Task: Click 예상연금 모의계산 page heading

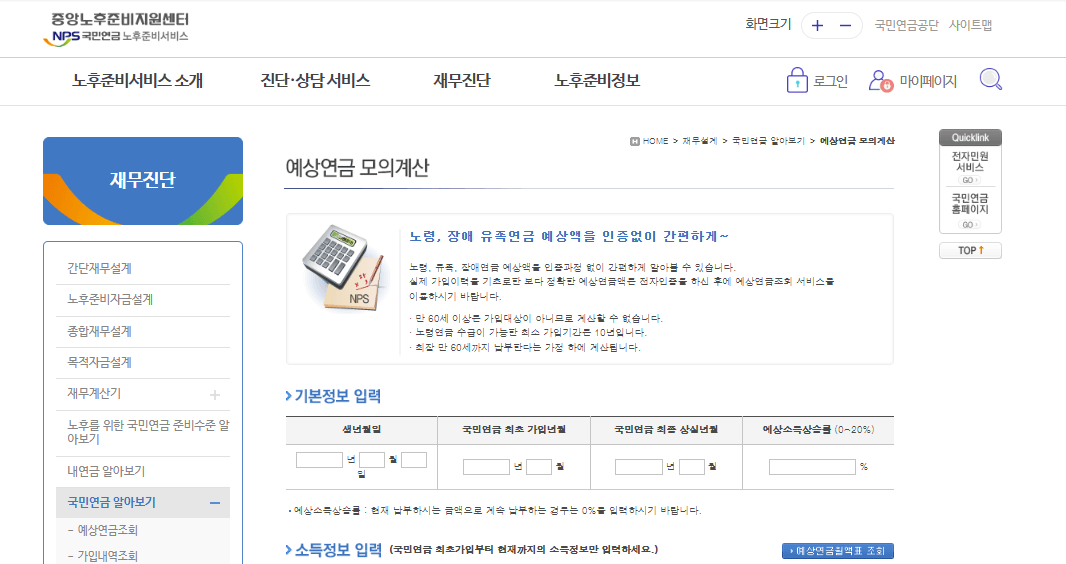Action: point(357,167)
